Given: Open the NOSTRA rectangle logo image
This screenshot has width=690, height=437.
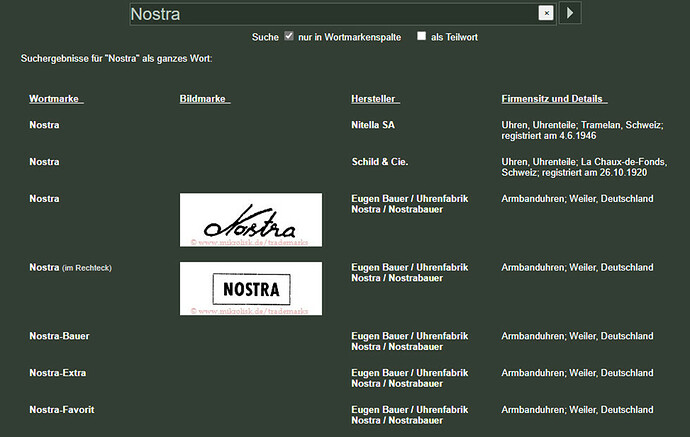Looking at the screenshot, I should coord(251,289).
